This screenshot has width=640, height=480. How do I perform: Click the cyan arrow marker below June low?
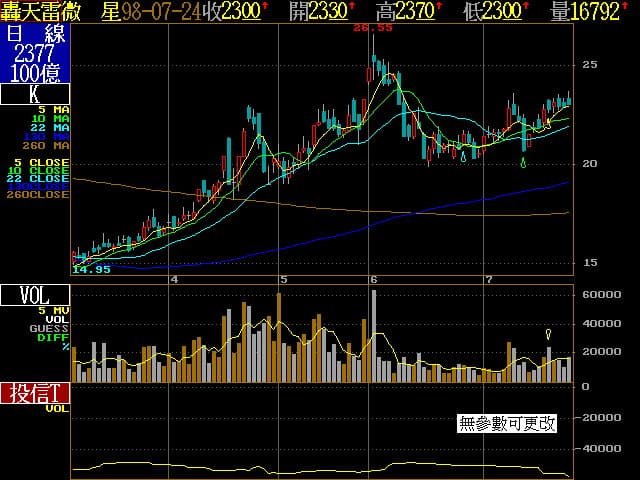point(463,155)
